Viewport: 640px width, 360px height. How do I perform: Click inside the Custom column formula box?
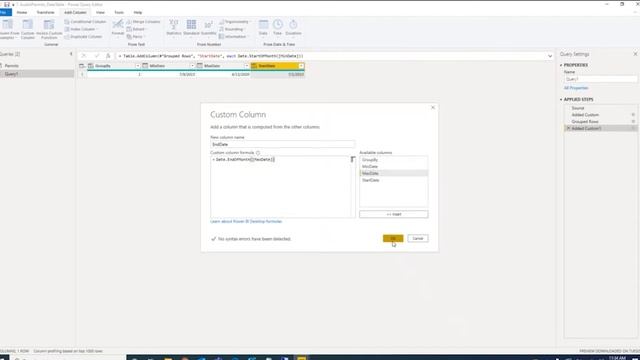(280, 187)
